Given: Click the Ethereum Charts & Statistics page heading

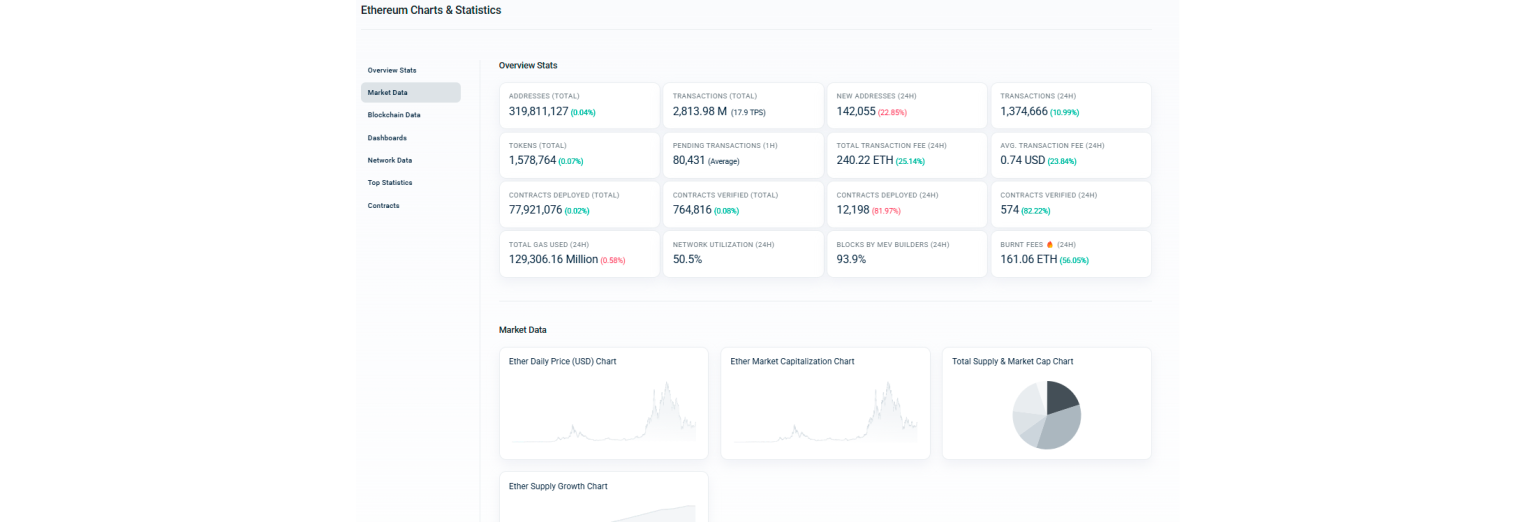Looking at the screenshot, I should (431, 10).
